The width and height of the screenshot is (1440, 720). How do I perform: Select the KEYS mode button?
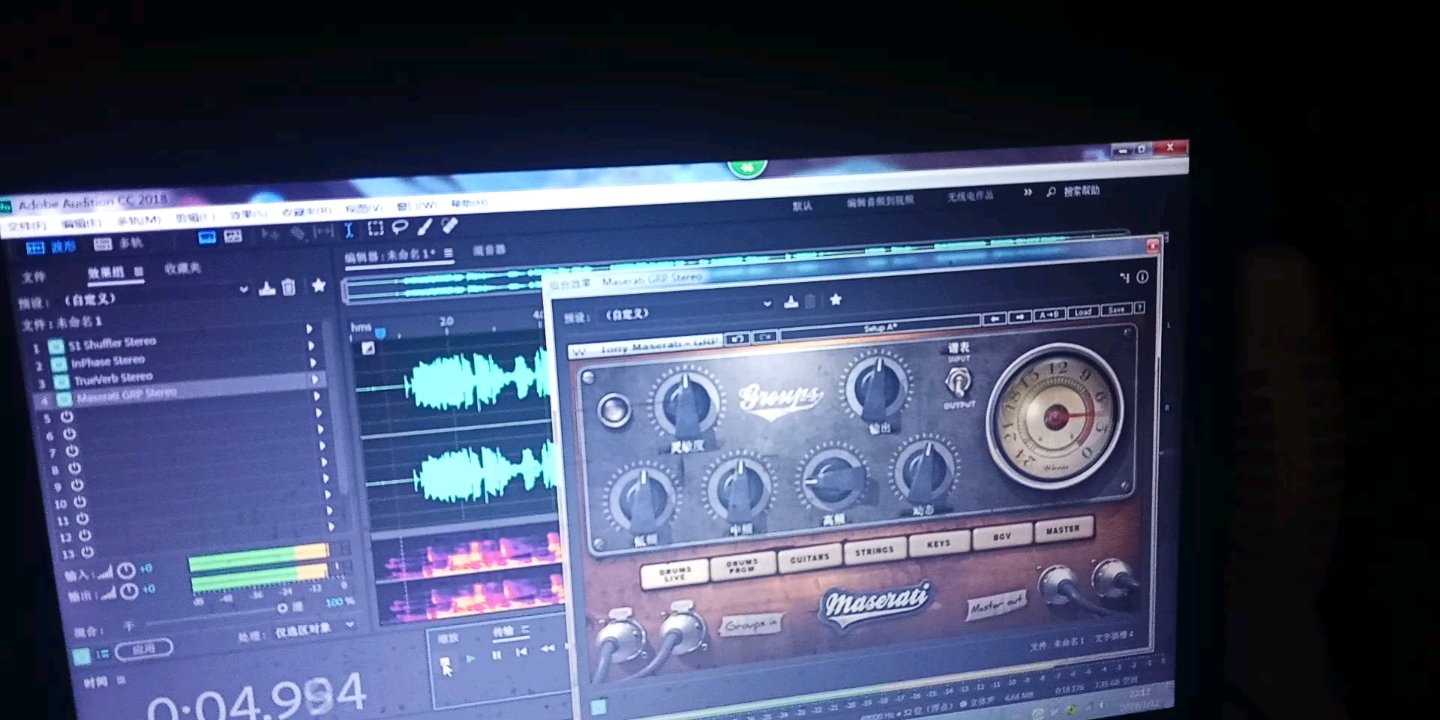(x=939, y=543)
